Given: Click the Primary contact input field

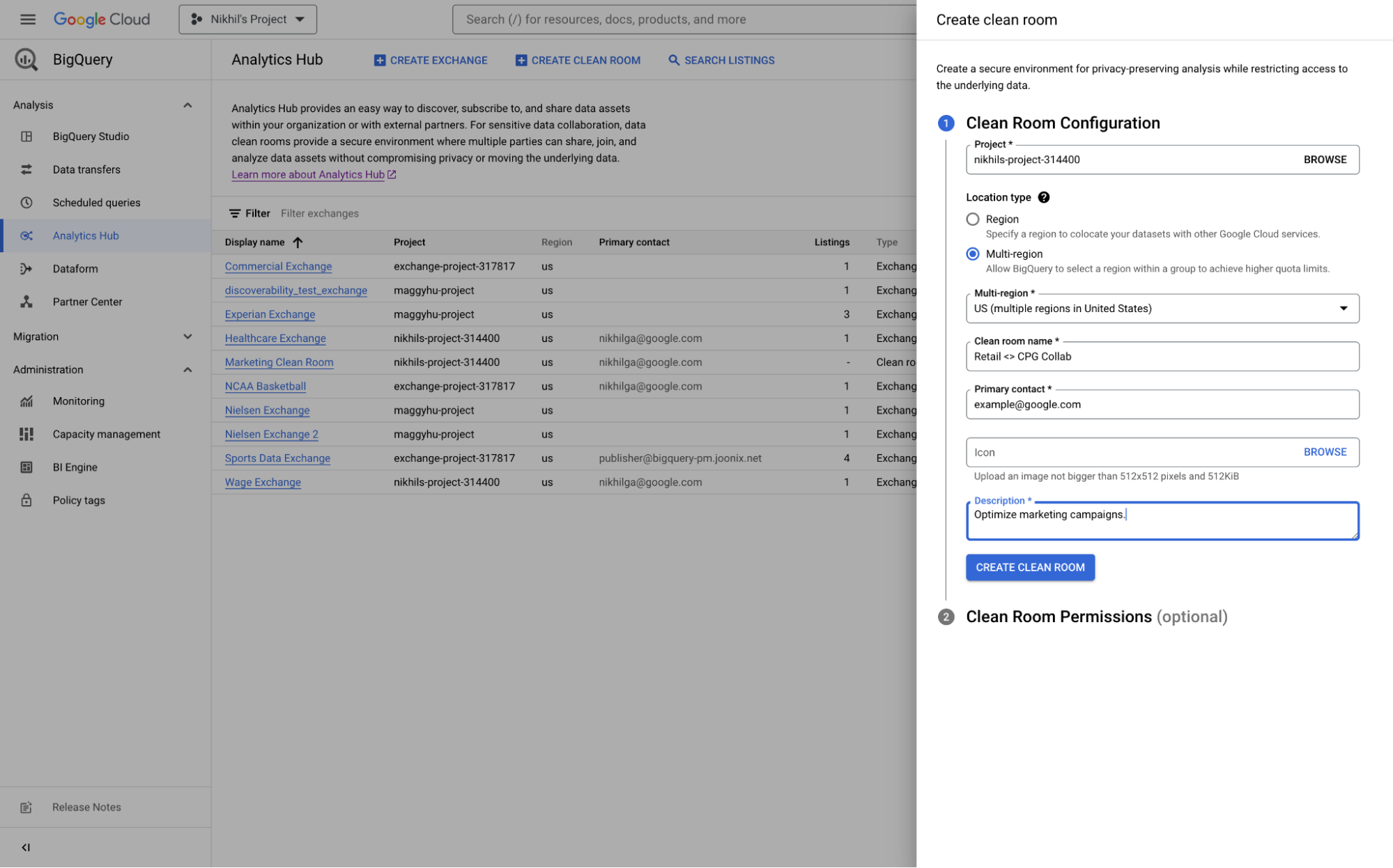Looking at the screenshot, I should coord(1162,405).
